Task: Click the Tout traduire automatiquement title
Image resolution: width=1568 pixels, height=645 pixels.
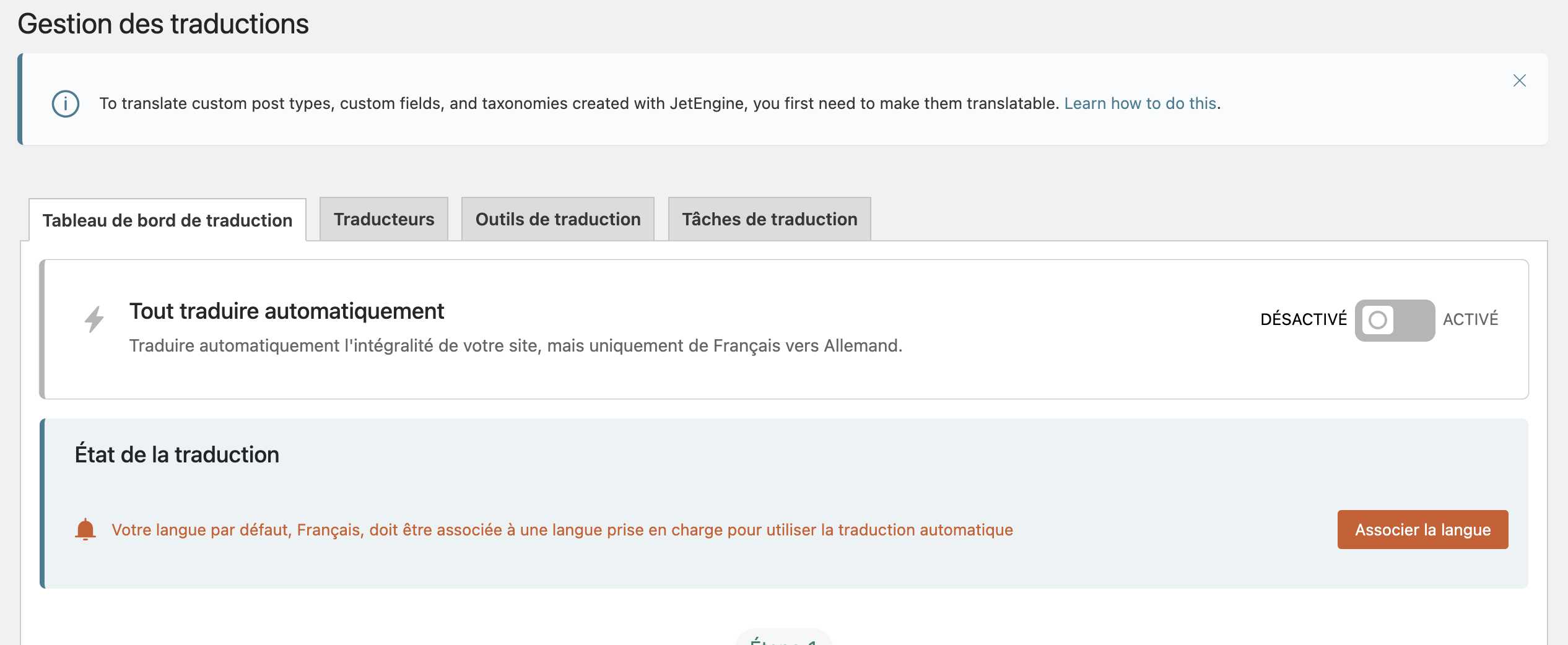Action: tap(287, 311)
